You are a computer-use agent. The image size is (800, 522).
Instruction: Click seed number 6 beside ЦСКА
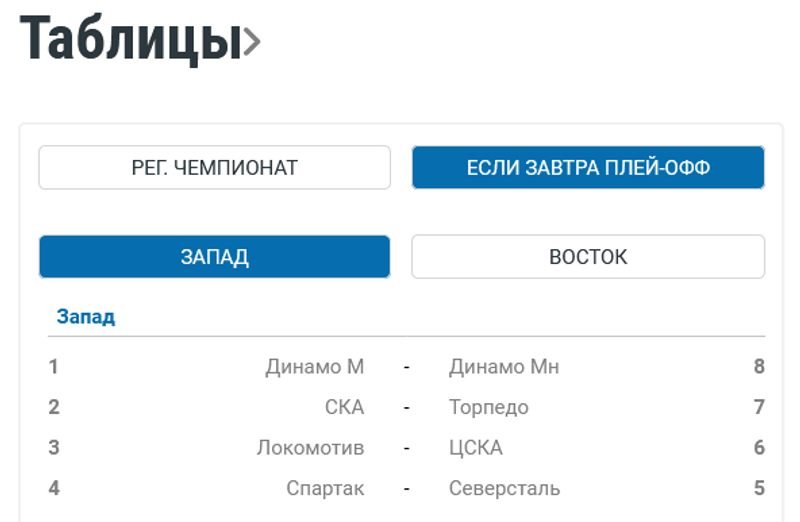click(x=759, y=448)
